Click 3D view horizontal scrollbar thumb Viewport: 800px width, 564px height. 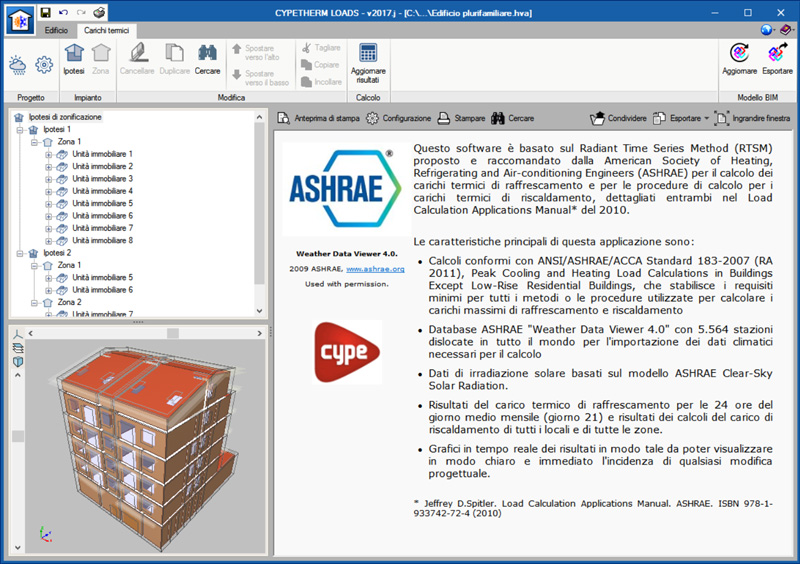pos(173,333)
